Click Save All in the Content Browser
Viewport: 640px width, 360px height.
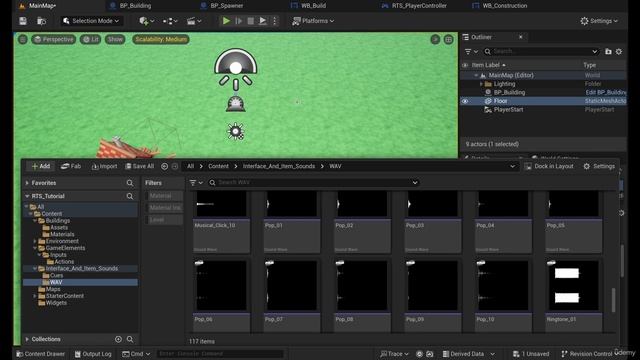pyautogui.click(x=140, y=166)
